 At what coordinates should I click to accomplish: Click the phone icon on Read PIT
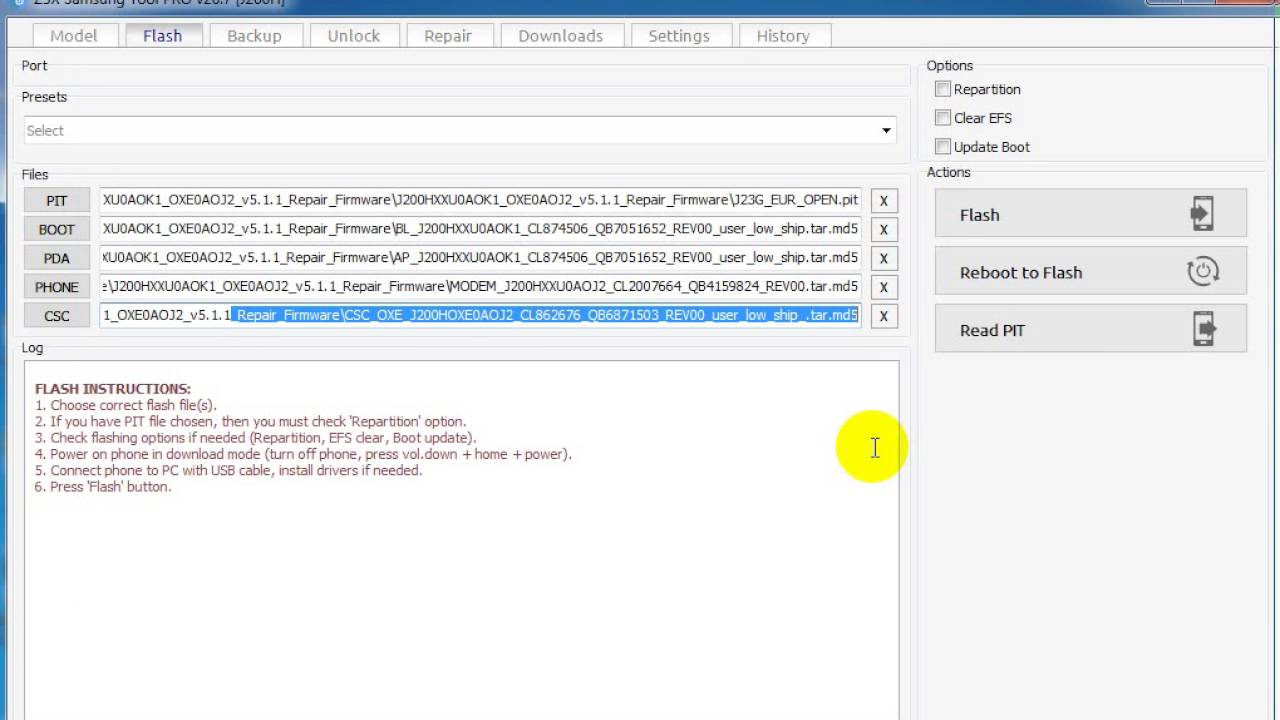pyautogui.click(x=1203, y=330)
